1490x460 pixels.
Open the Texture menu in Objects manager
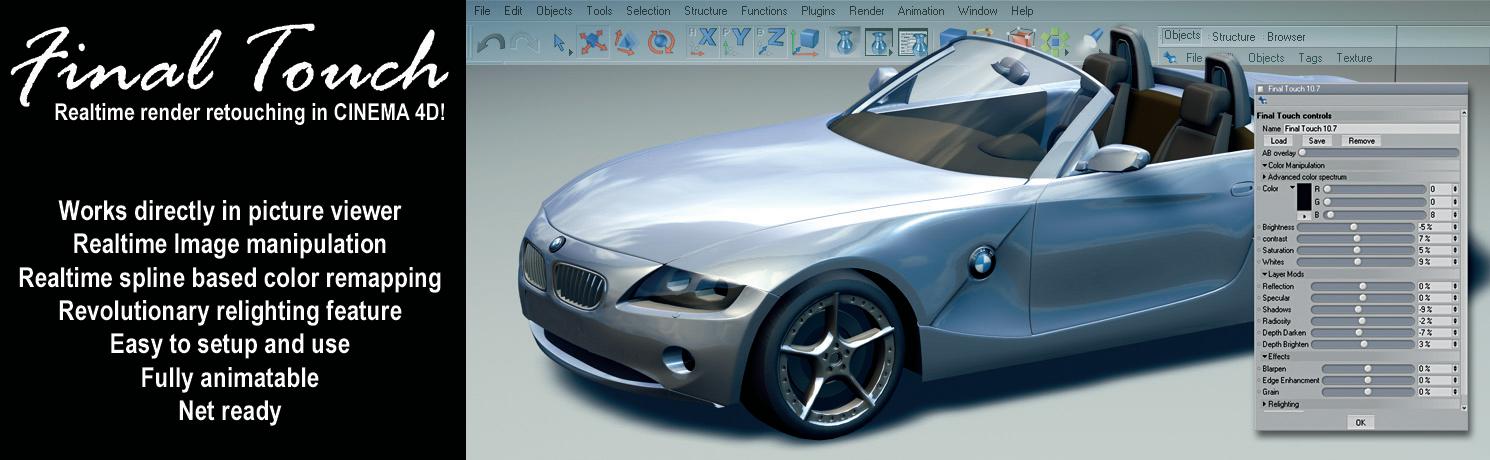coord(1354,58)
